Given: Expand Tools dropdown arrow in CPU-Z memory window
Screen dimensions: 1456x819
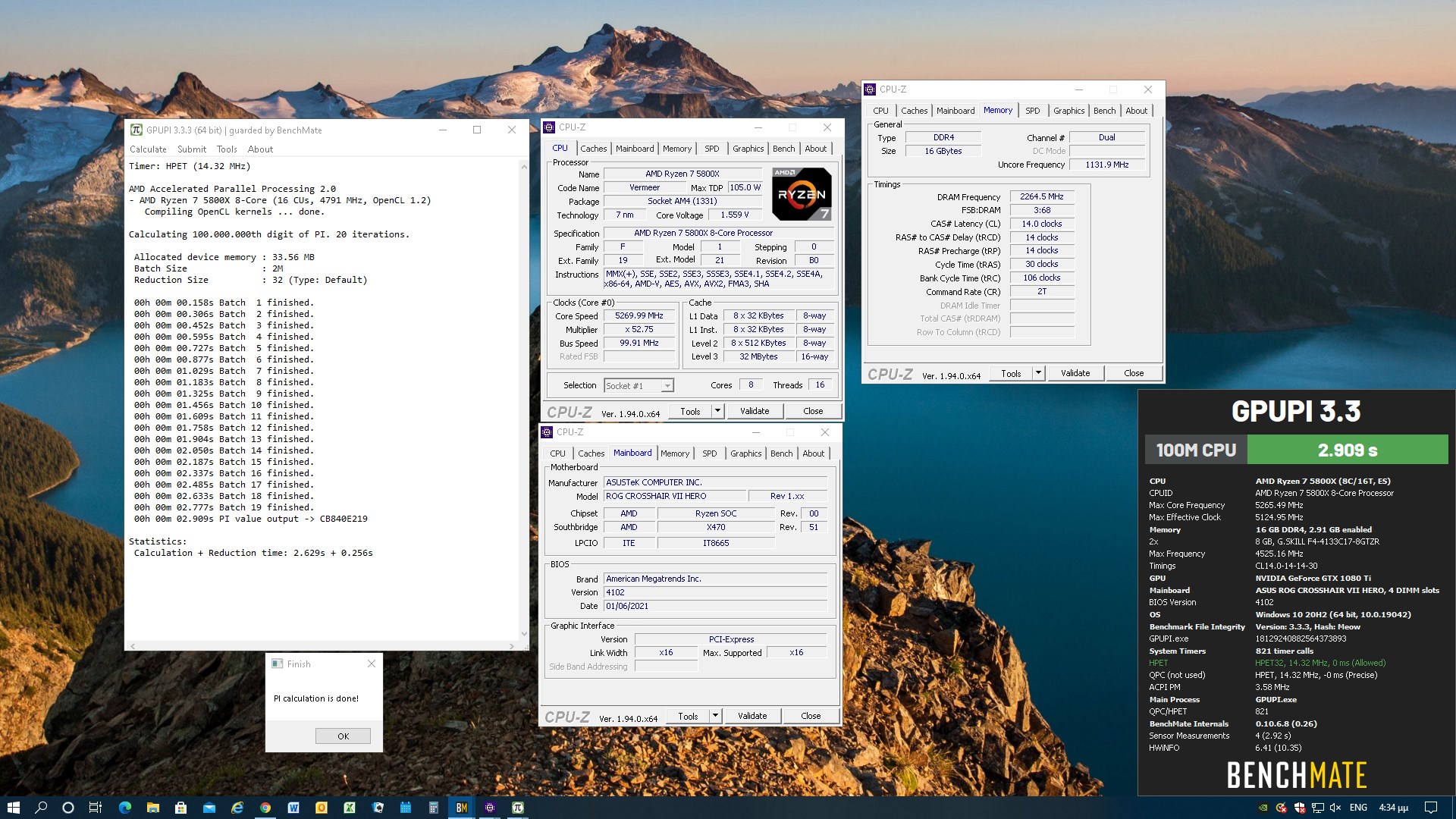Looking at the screenshot, I should (1038, 373).
